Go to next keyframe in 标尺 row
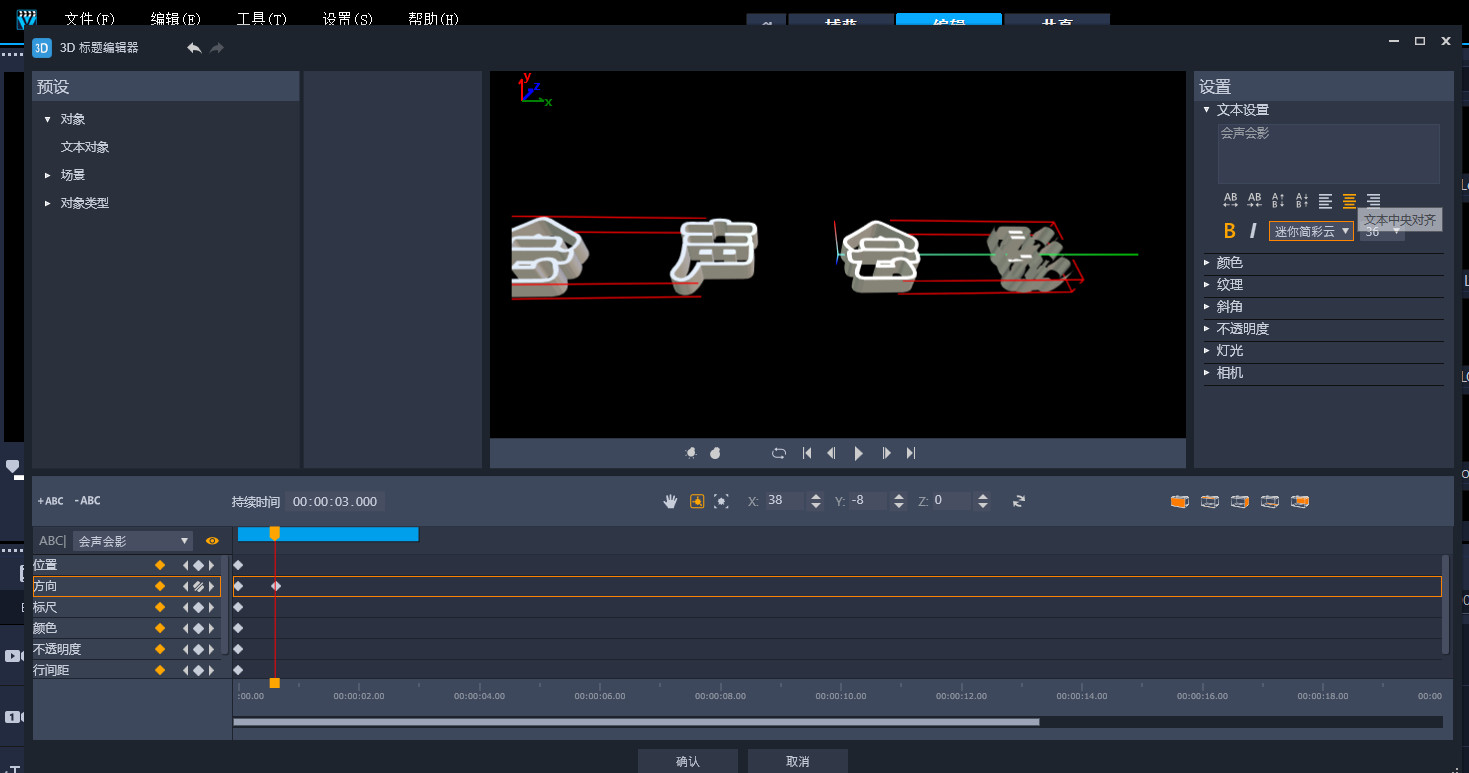Viewport: 1469px width, 773px height. pos(211,607)
